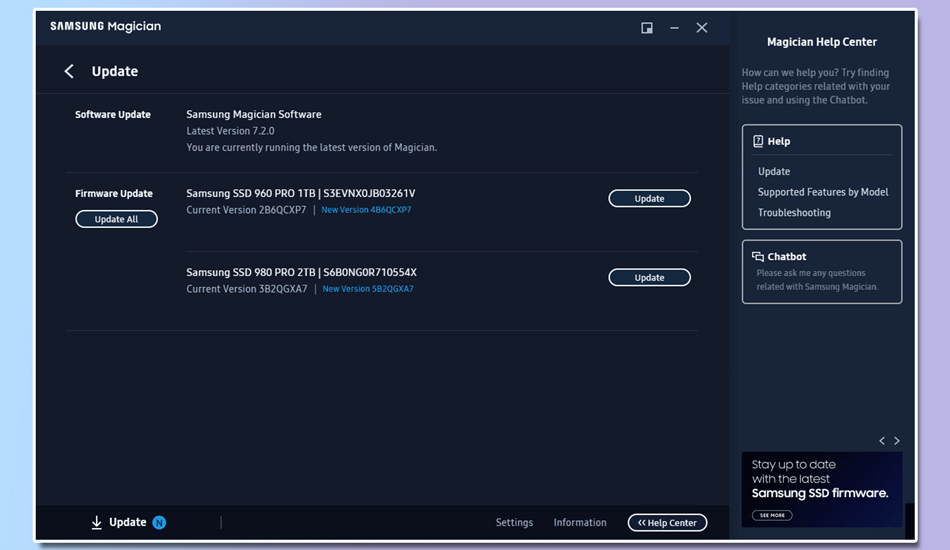Viewport: 950px width, 550px height.
Task: Click the Chatbot speech bubble icon
Action: 758,257
